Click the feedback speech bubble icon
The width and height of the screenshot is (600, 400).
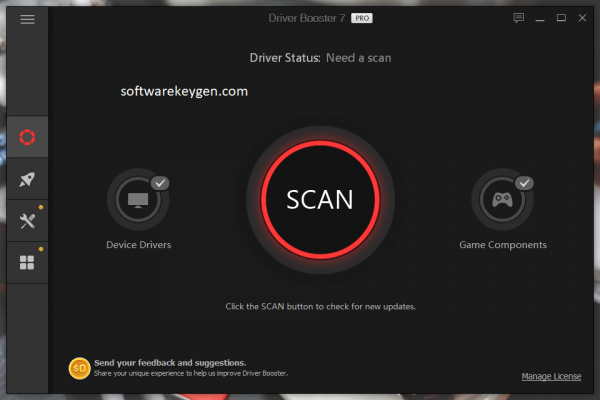coord(518,18)
